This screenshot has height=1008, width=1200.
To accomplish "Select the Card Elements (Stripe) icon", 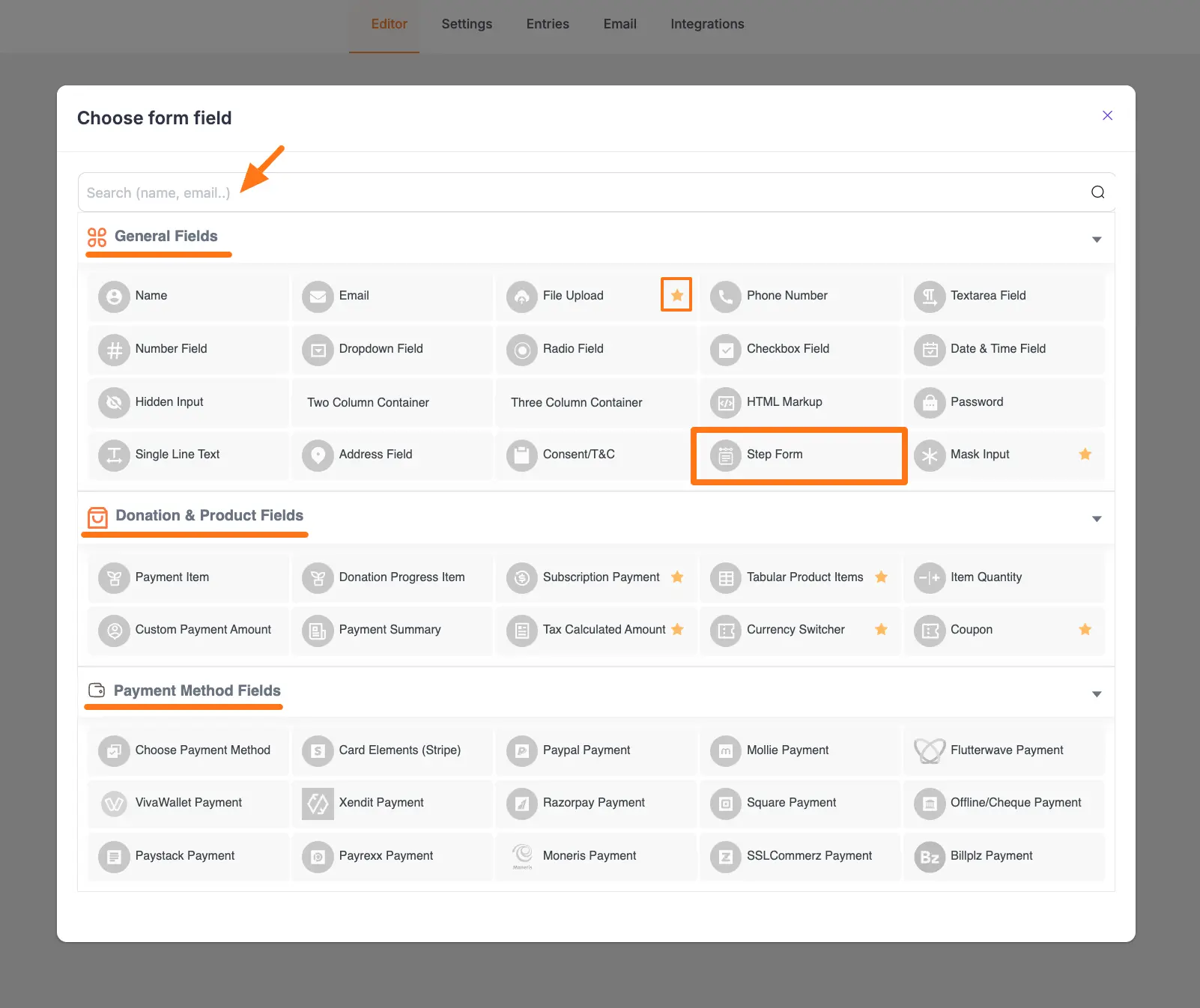I will [318, 750].
